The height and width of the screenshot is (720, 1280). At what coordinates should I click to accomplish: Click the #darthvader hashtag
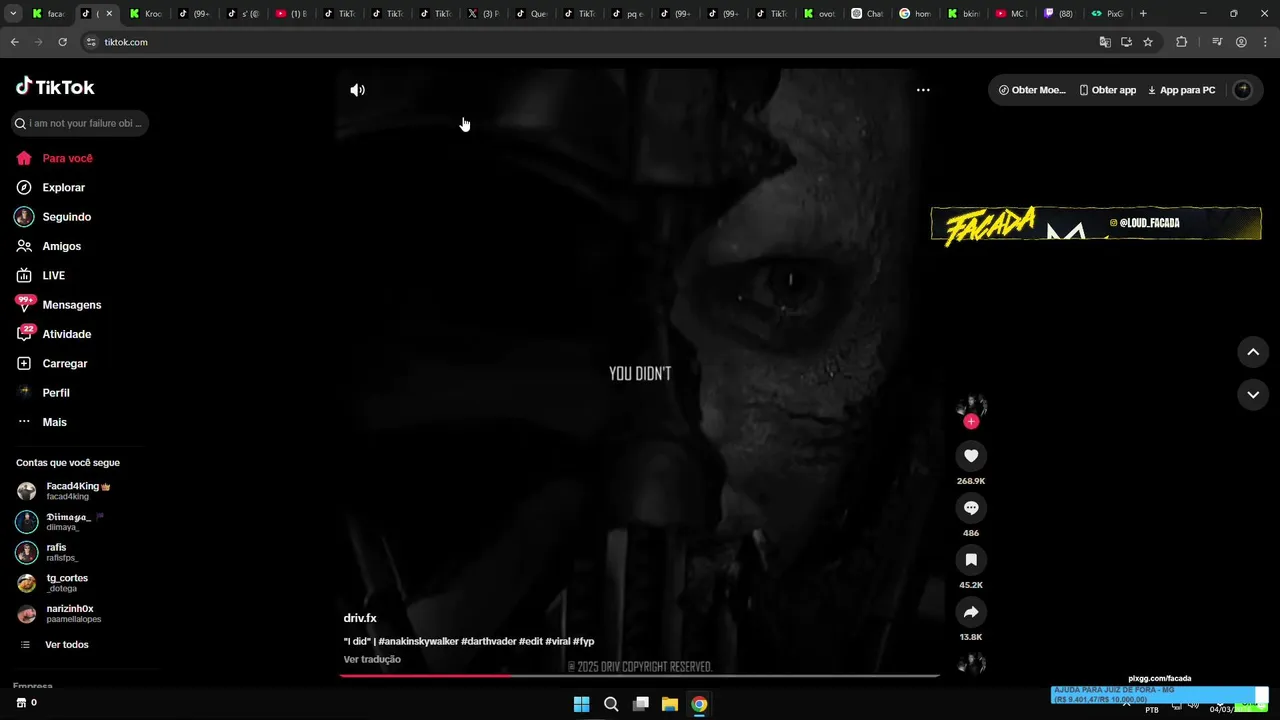(x=489, y=641)
